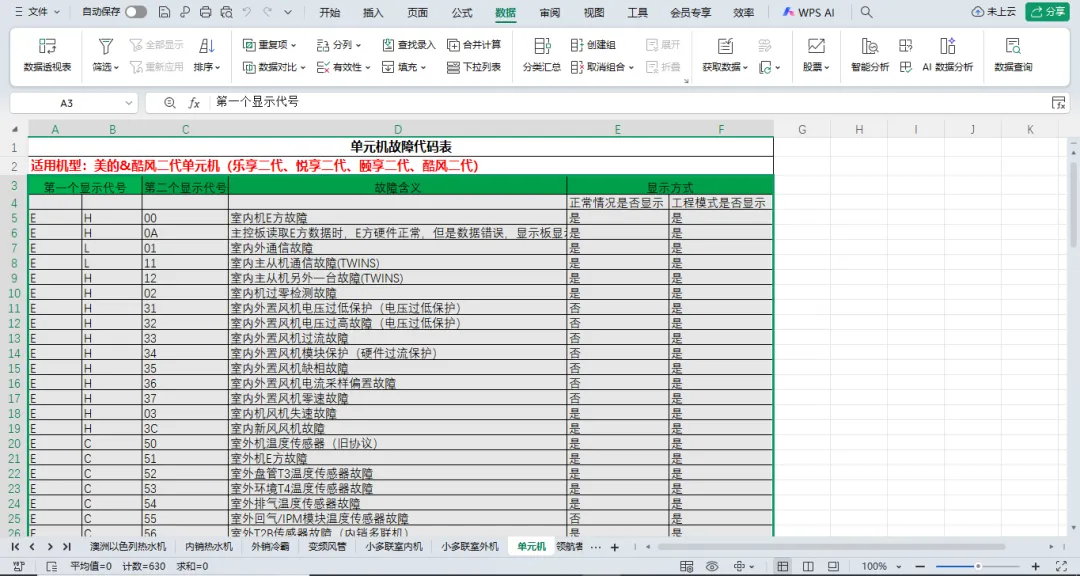This screenshot has width=1080, height=576.
Task: Select the 小多联室外机 sheet tab
Action: tap(470, 546)
